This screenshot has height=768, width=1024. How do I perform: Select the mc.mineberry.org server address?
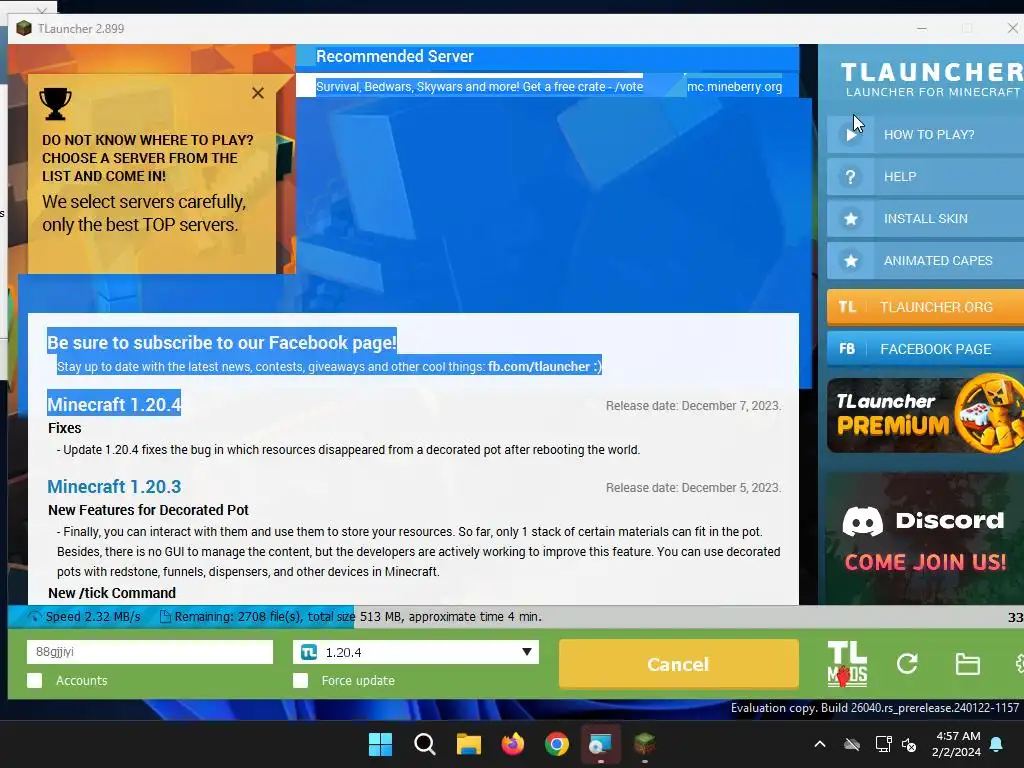(734, 87)
